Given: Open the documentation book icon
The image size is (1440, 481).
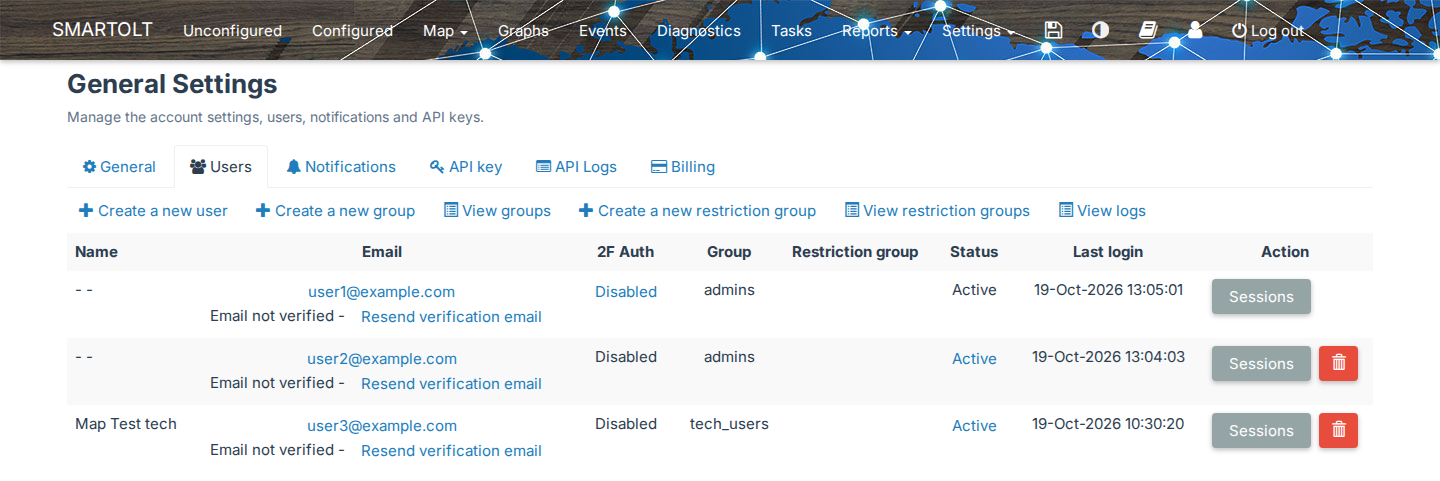Looking at the screenshot, I should click(x=1148, y=30).
